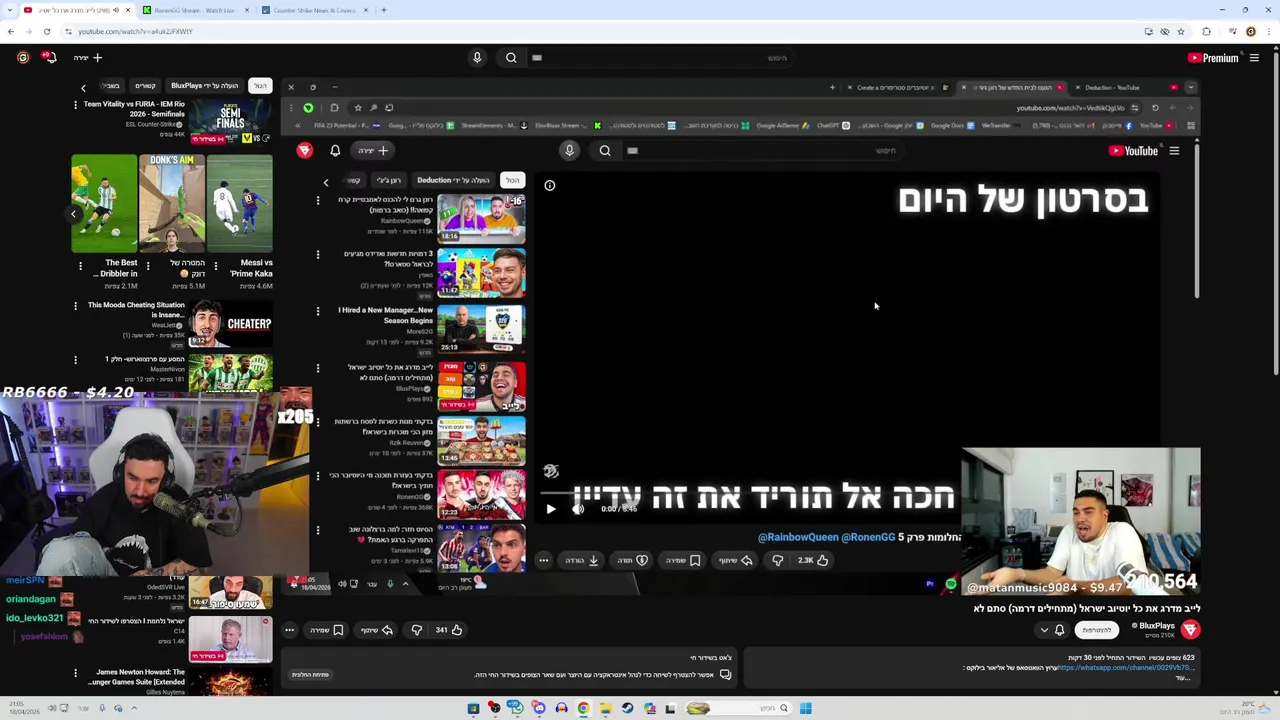
Task: Click the install app icon in address bar
Action: click(x=1148, y=31)
